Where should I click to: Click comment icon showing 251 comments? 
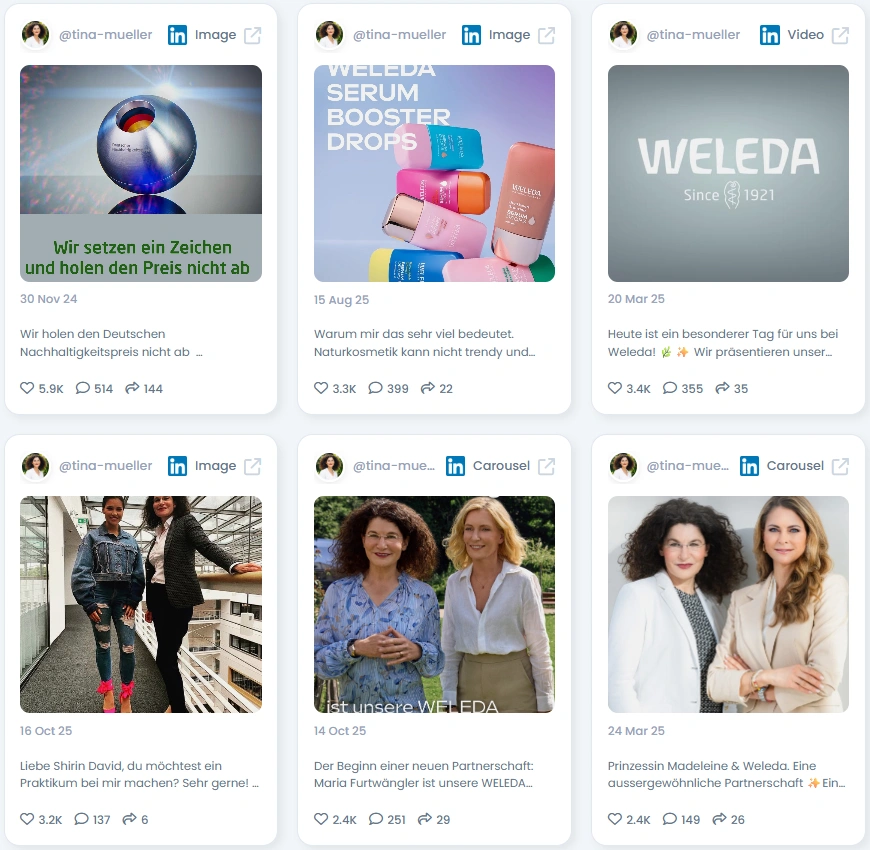[376, 819]
